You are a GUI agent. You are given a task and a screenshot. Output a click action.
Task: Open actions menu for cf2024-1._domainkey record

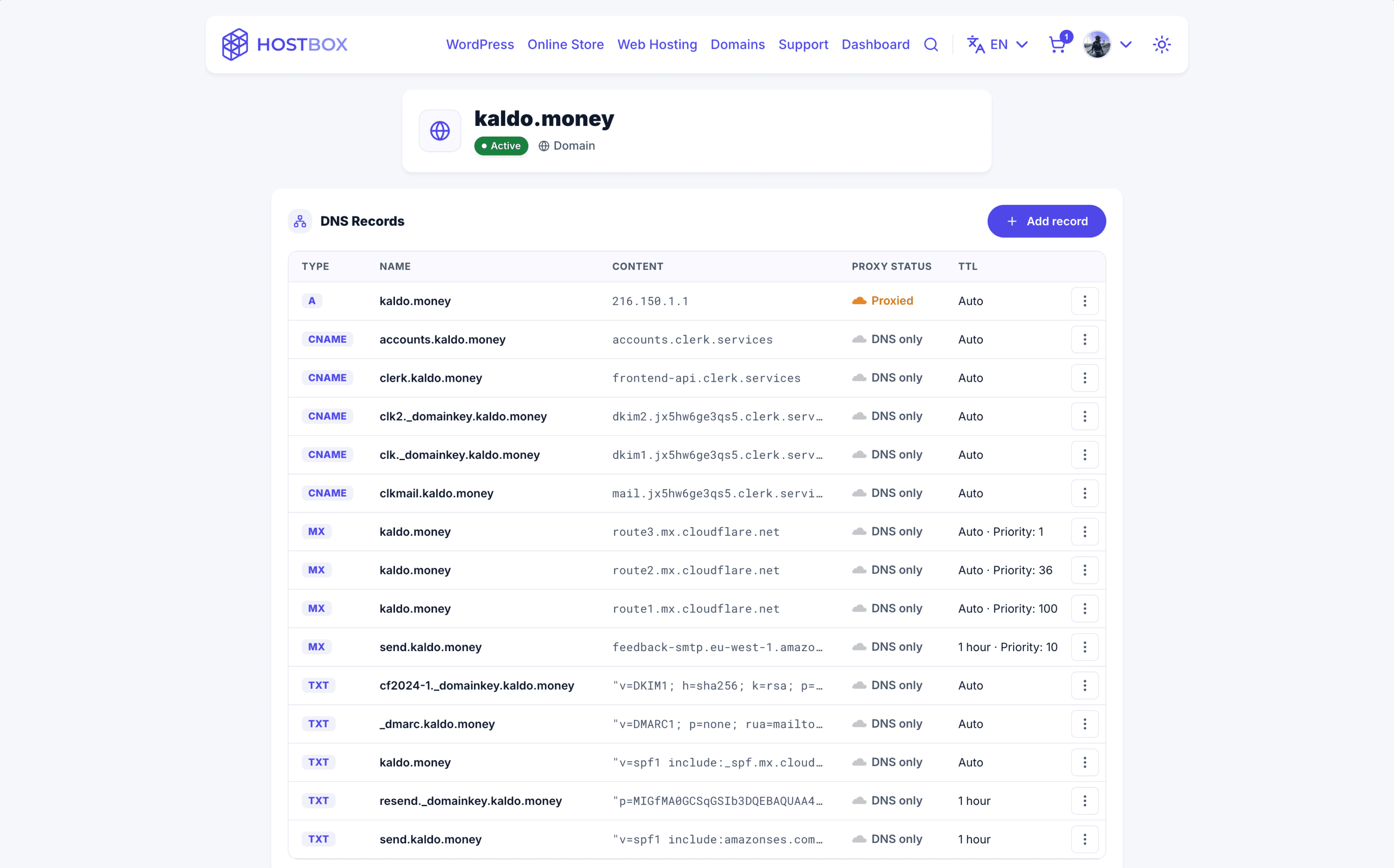click(1085, 685)
